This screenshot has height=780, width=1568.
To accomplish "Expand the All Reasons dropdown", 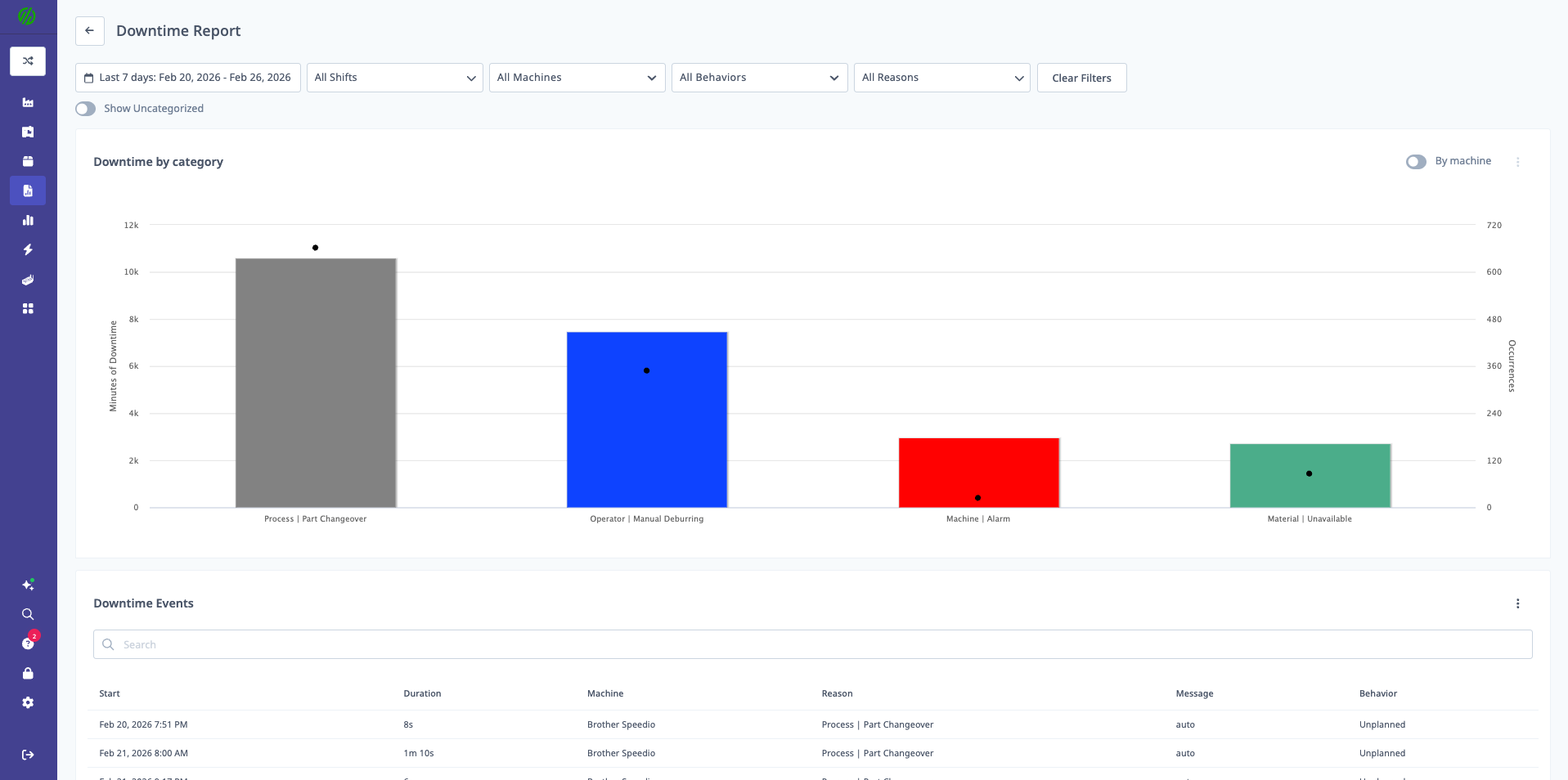I will (x=941, y=78).
